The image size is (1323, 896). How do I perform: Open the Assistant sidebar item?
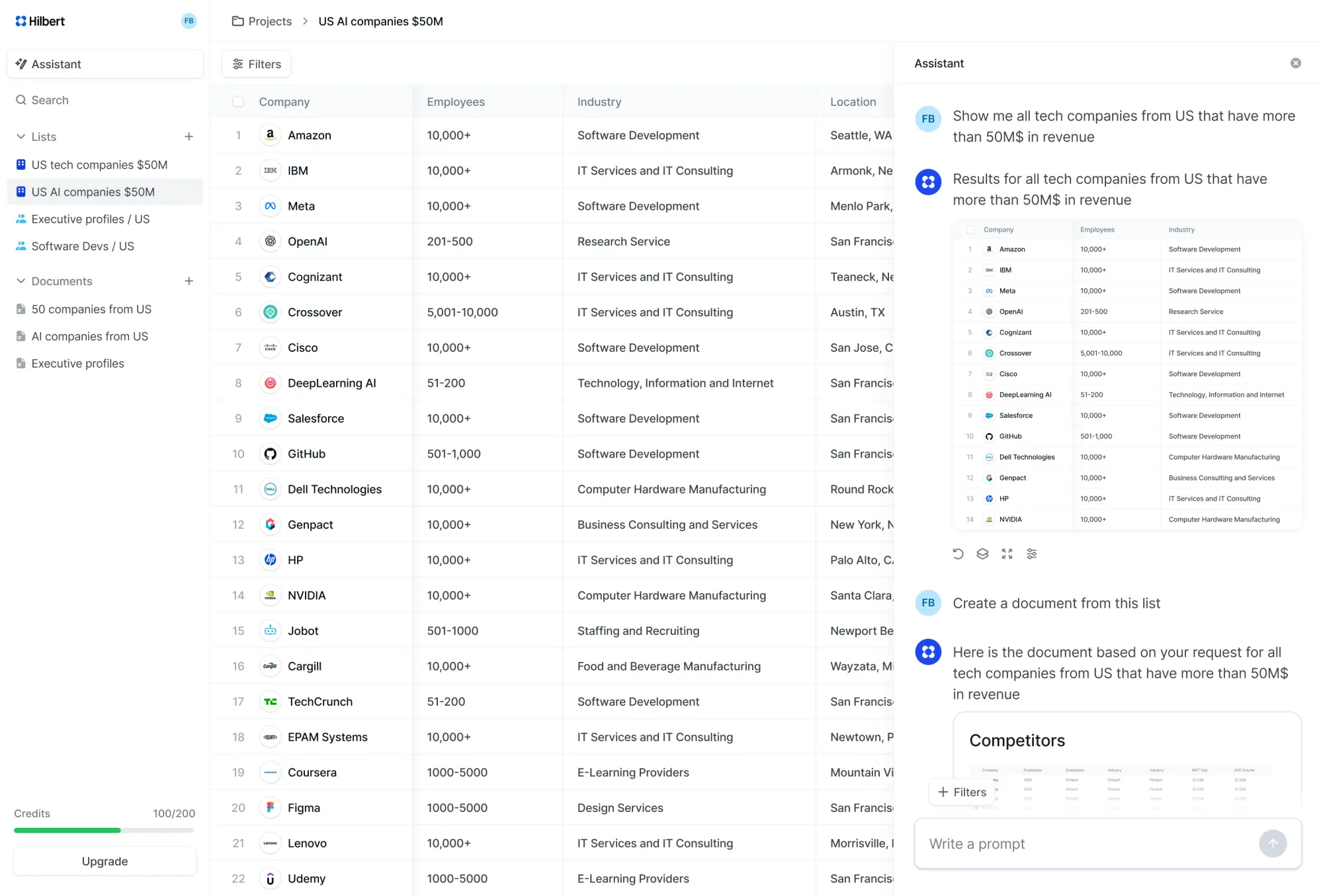105,64
